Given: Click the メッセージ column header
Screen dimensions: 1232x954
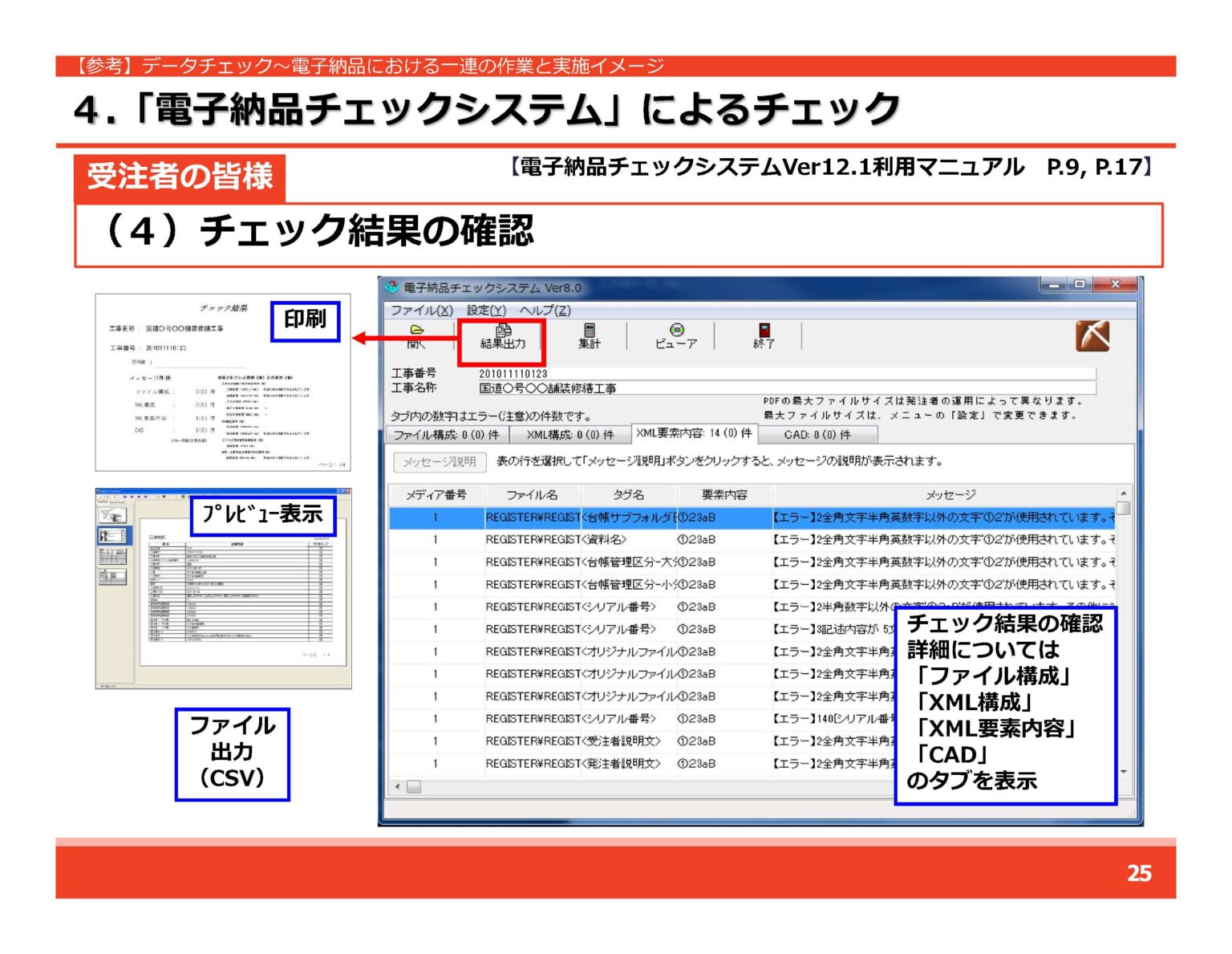Looking at the screenshot, I should pyautogui.click(x=950, y=495).
